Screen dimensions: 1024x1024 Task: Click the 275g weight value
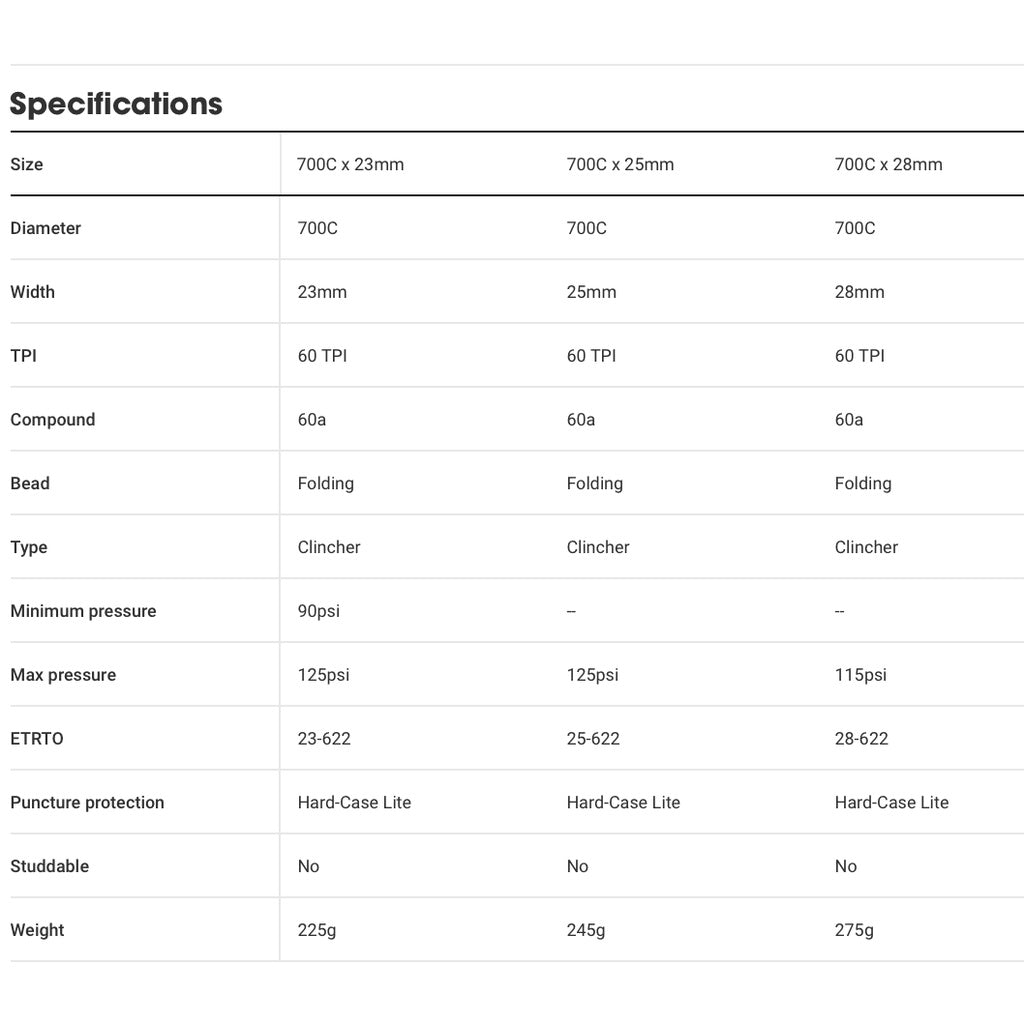point(854,930)
